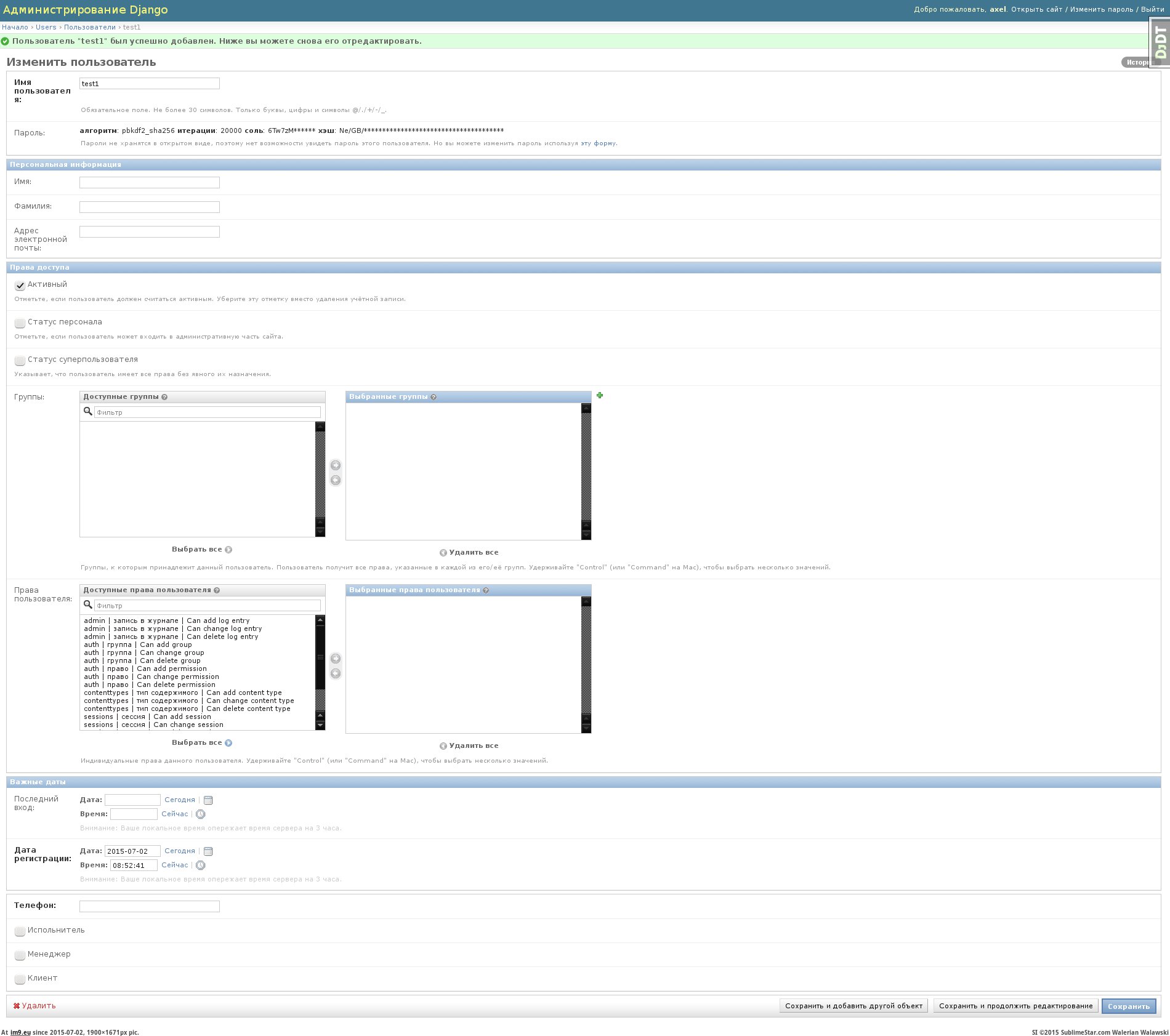Click add arrow between permission lists

pos(336,659)
